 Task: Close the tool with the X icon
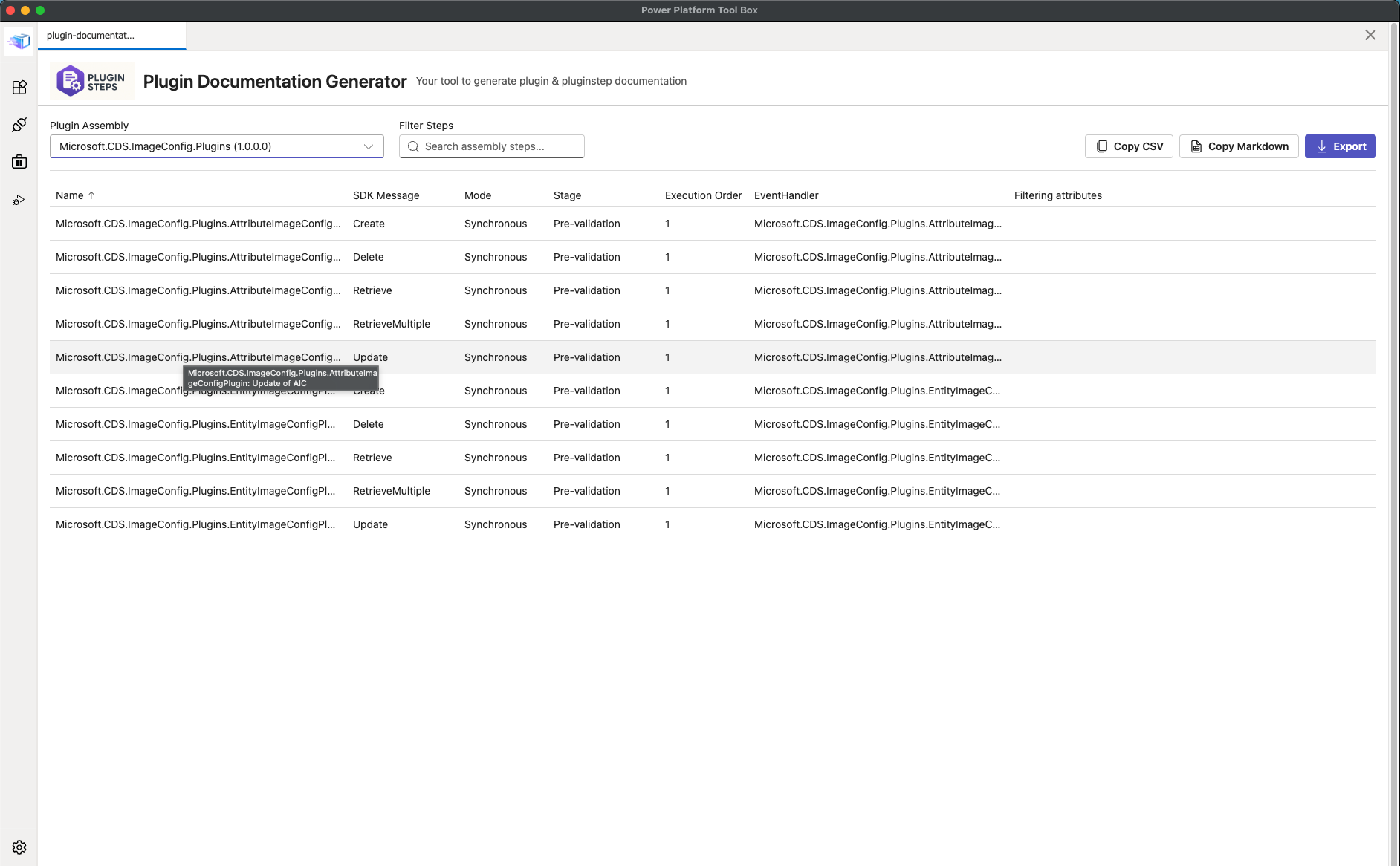coord(1370,34)
